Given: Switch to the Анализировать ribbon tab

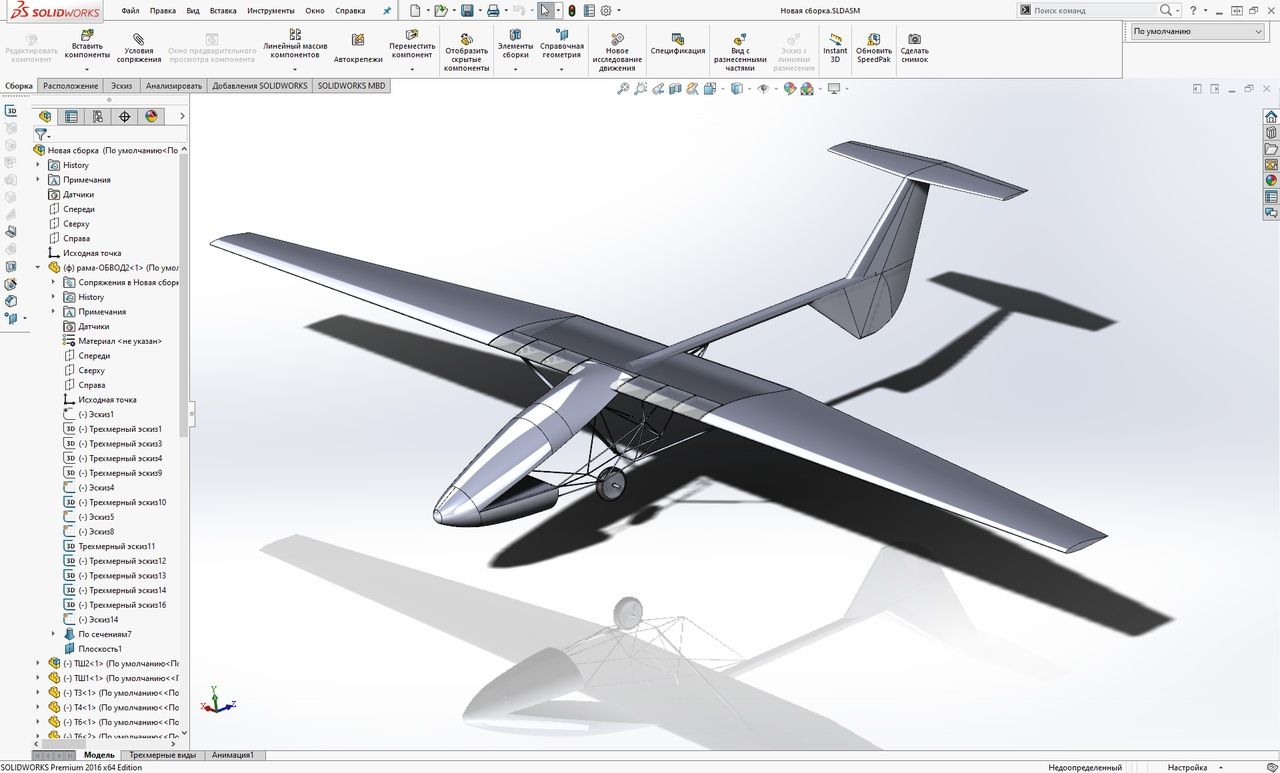Looking at the screenshot, I should pyautogui.click(x=173, y=86).
